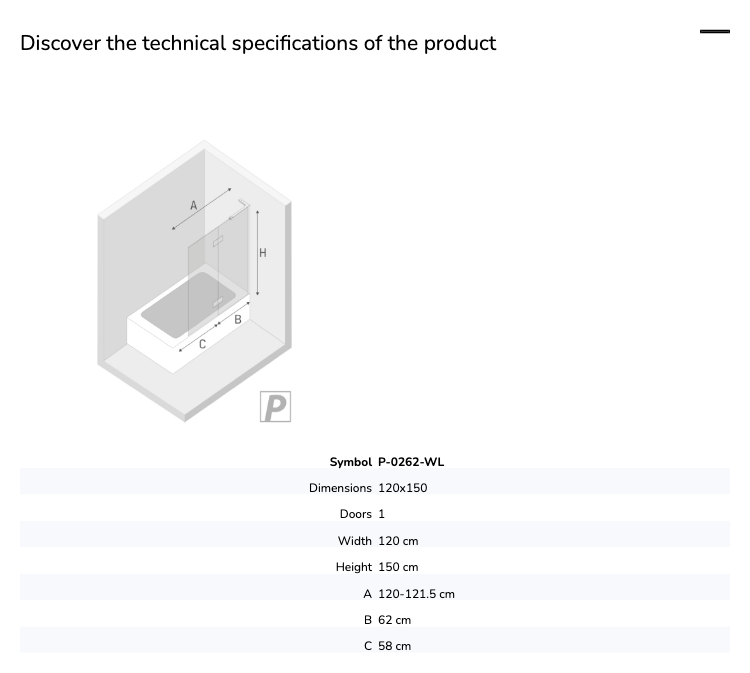The width and height of the screenshot is (750, 673).
Task: Click the C row value 58 cm
Action: click(394, 646)
